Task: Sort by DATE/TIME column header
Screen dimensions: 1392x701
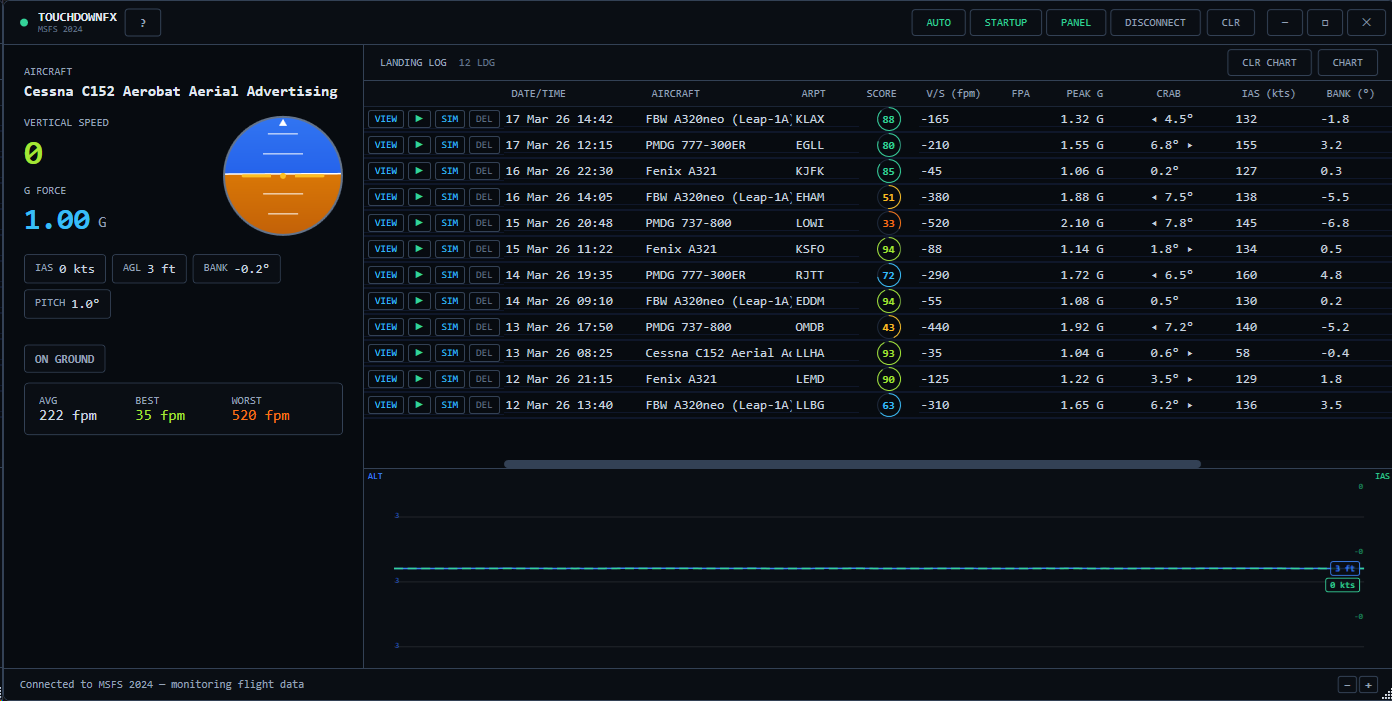Action: (x=538, y=94)
